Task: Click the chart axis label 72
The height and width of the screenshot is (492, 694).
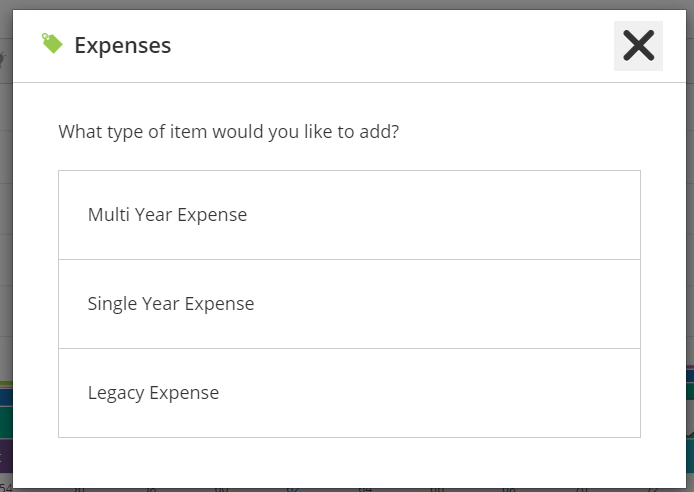Action: pyautogui.click(x=652, y=490)
